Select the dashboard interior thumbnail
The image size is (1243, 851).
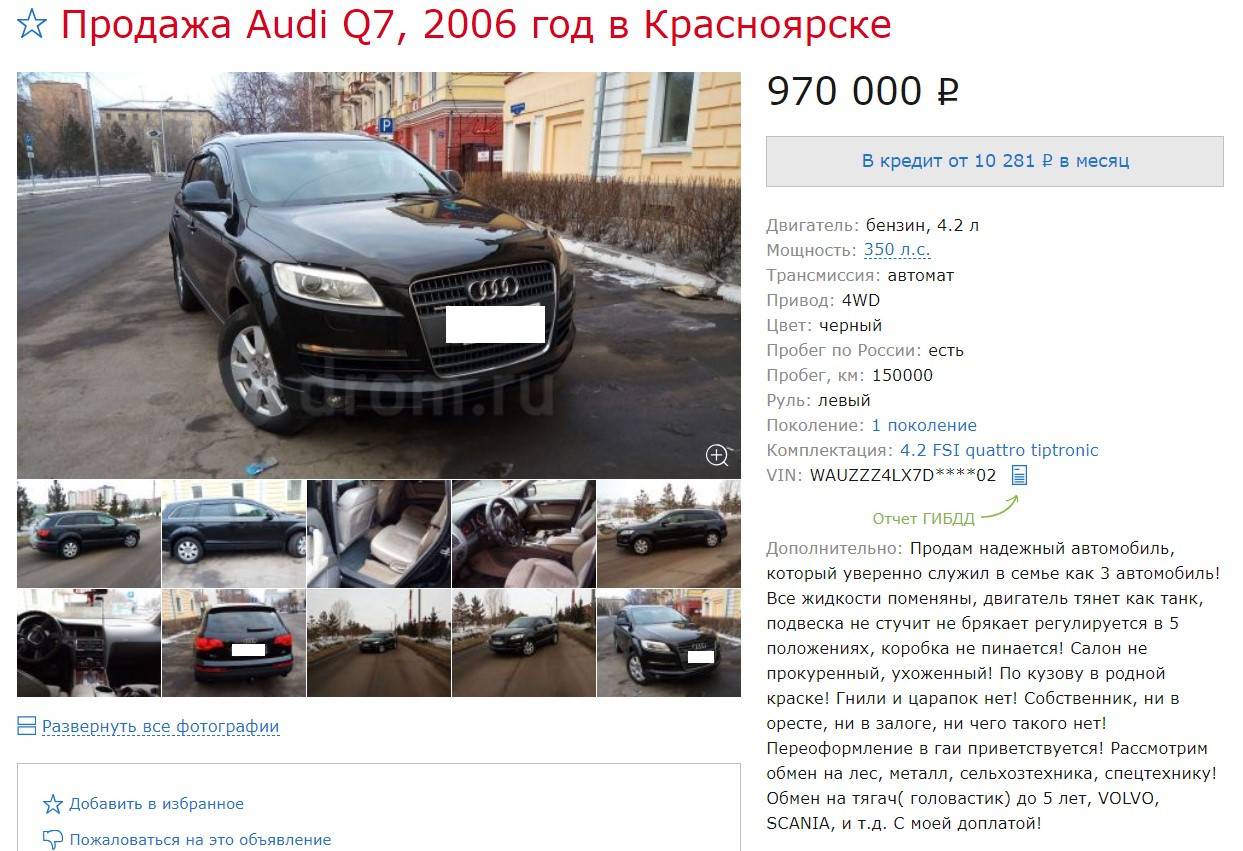[x=89, y=643]
